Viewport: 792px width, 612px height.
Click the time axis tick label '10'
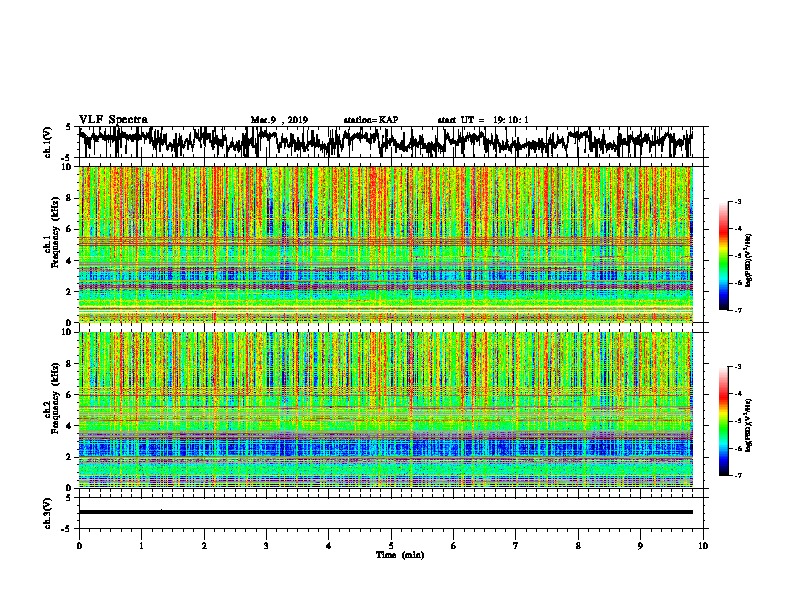pyautogui.click(x=703, y=546)
